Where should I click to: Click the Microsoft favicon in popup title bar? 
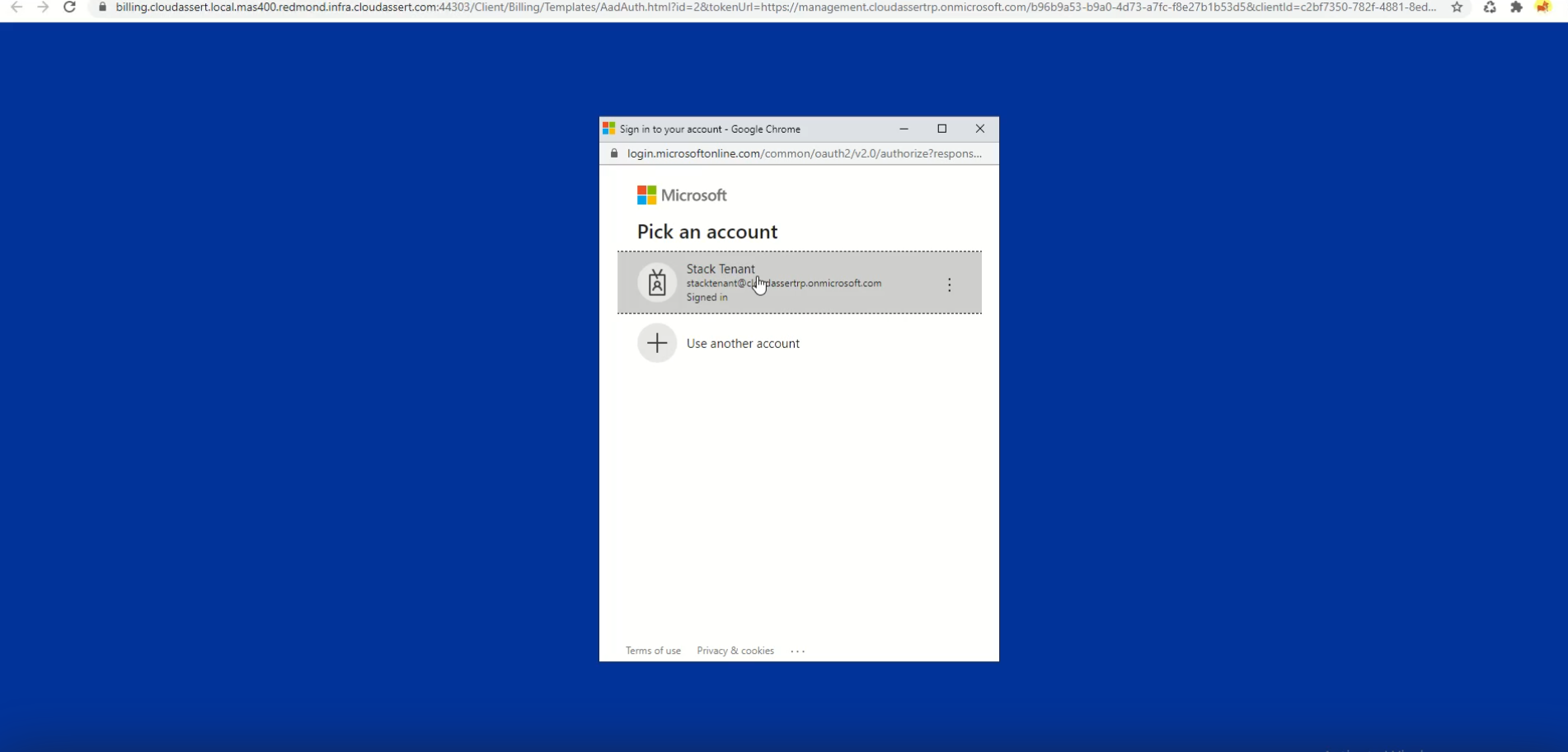coord(609,129)
